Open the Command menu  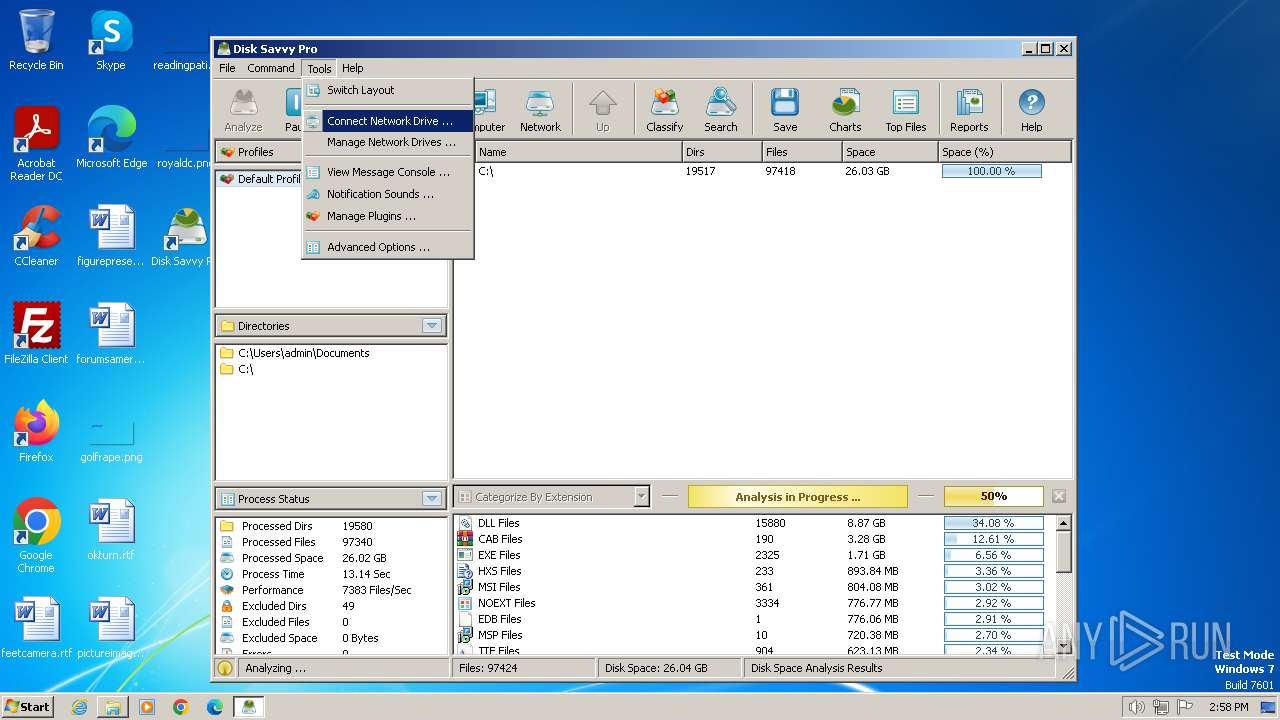(x=271, y=68)
